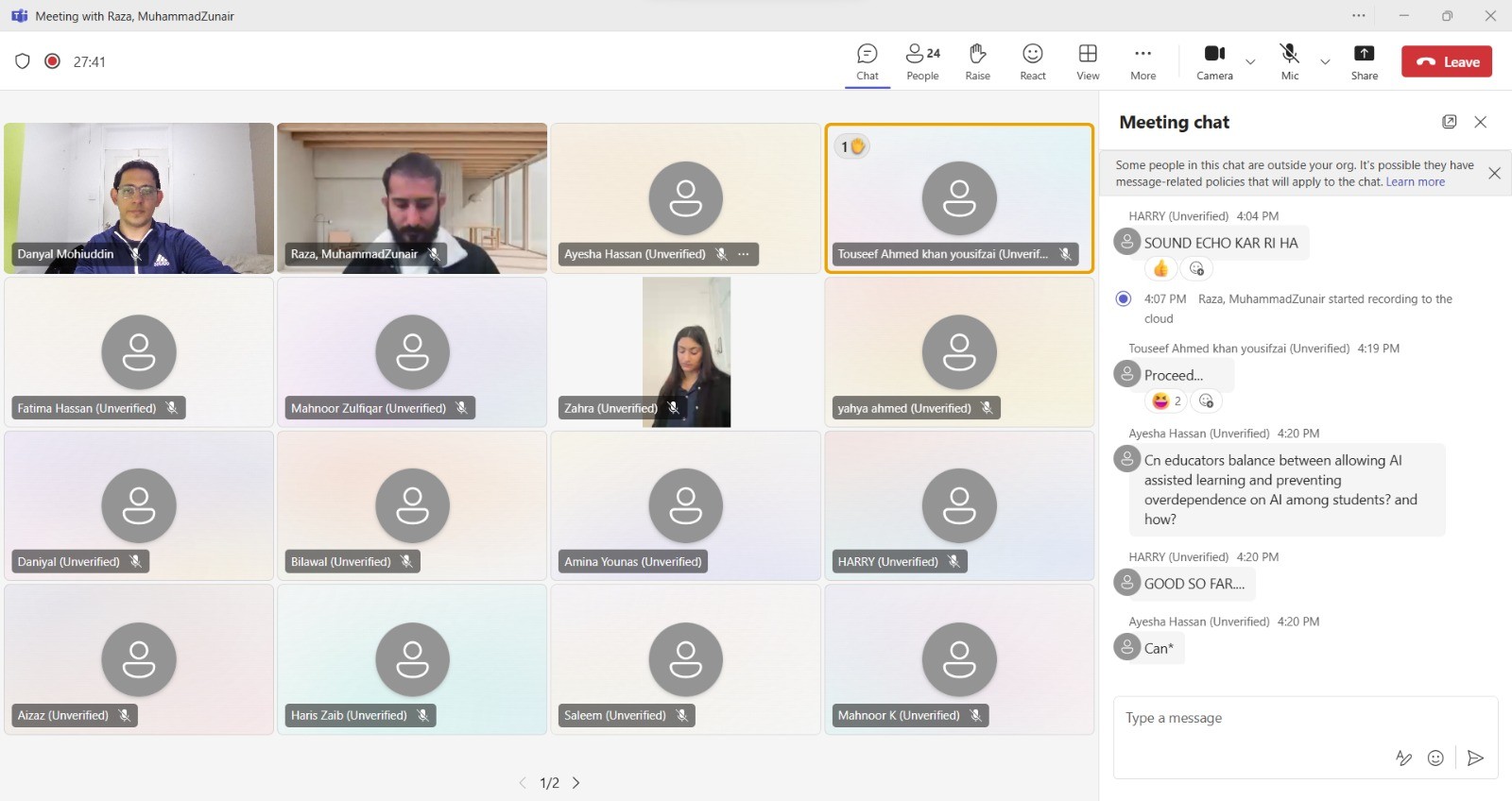
Task: Click Amina Younas name label
Action: click(x=632, y=562)
